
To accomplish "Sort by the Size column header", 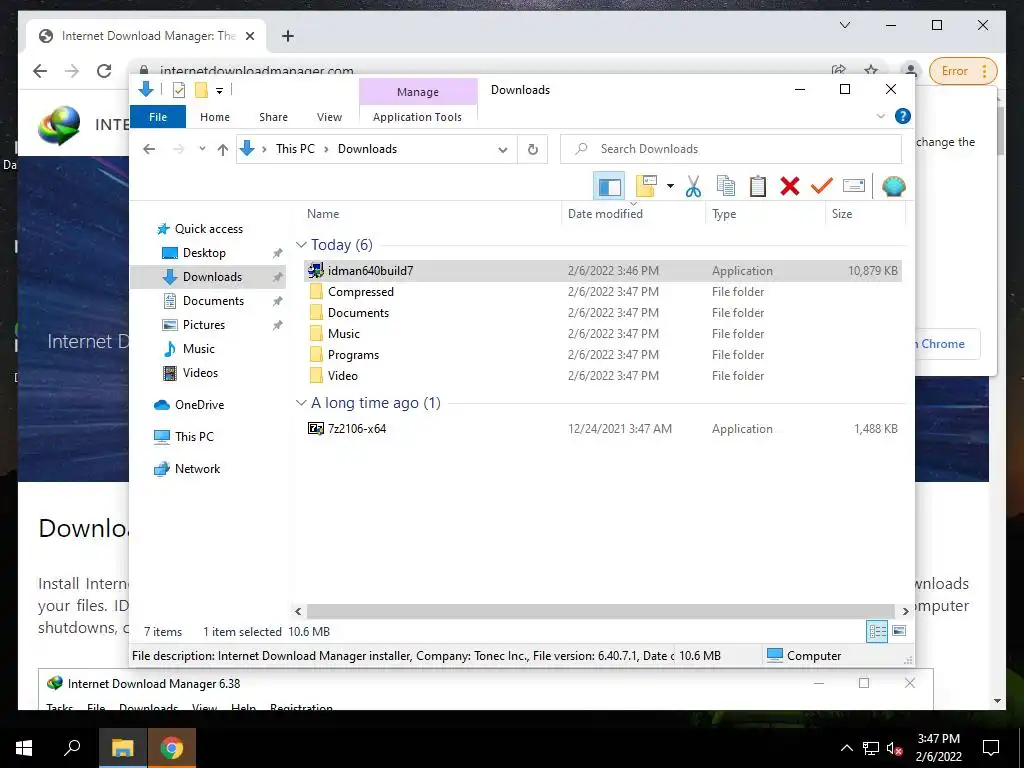I will [x=842, y=214].
